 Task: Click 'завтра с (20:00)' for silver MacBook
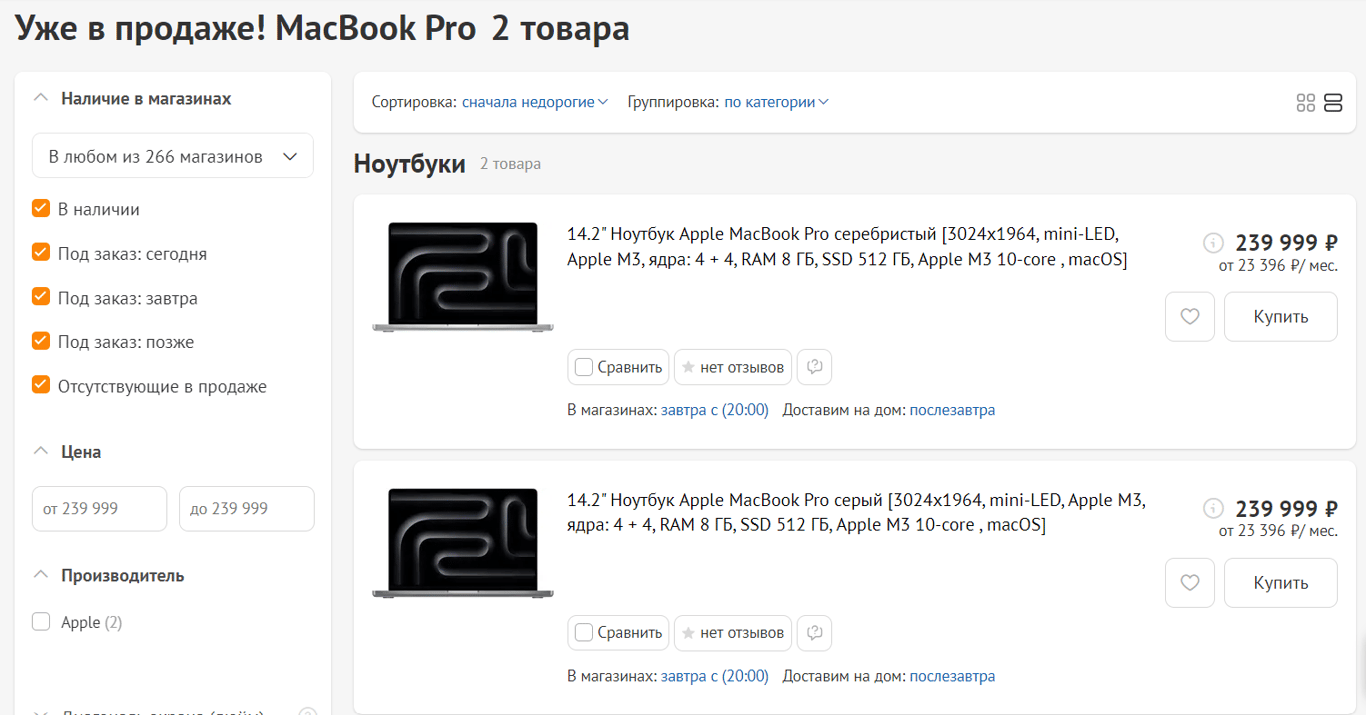715,410
